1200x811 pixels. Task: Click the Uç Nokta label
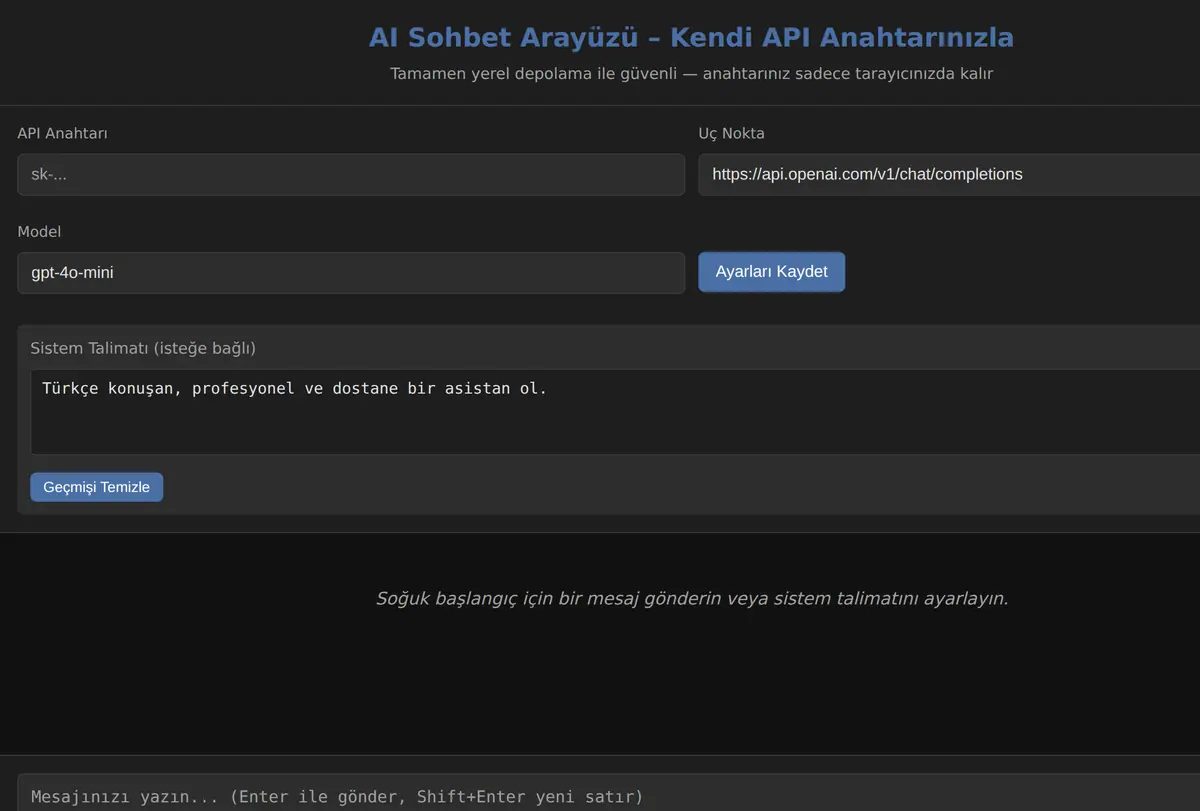731,133
